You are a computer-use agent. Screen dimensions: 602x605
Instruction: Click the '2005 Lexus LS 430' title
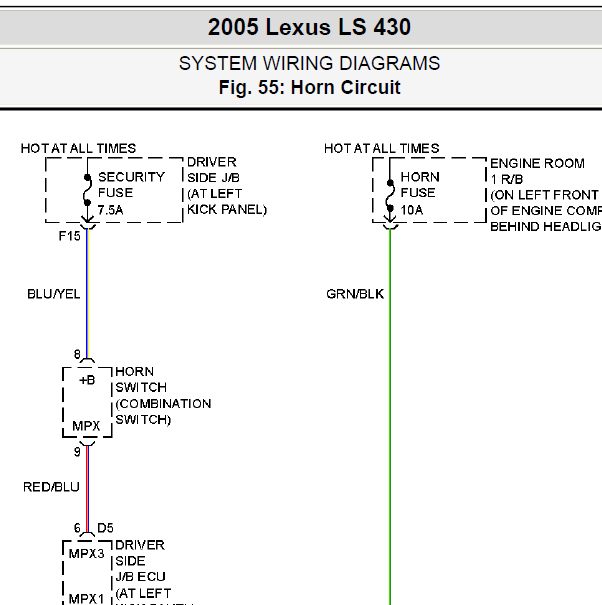tap(309, 27)
